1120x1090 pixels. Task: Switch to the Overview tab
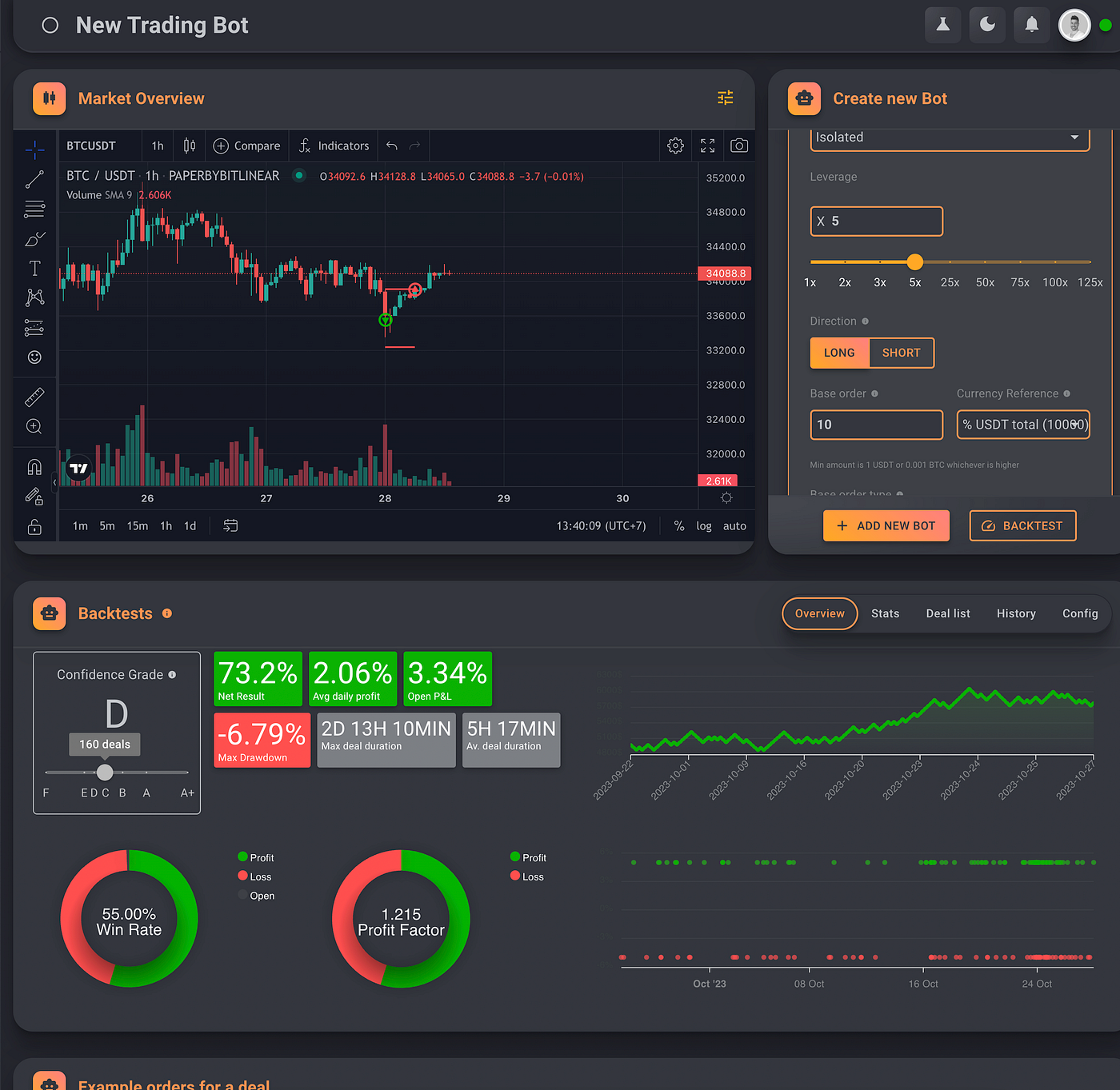pos(820,613)
